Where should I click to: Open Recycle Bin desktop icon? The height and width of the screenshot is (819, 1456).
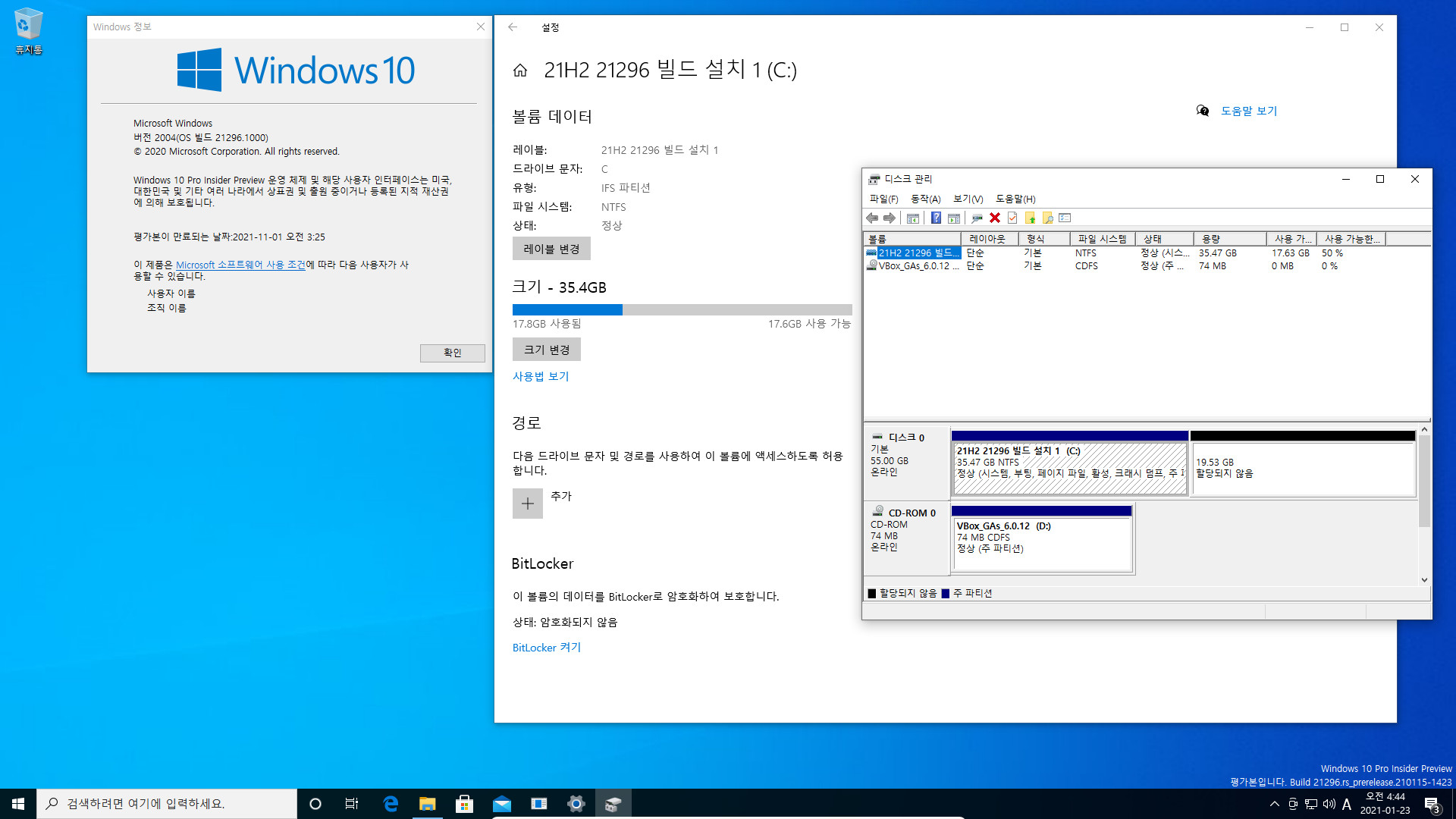coord(29,31)
